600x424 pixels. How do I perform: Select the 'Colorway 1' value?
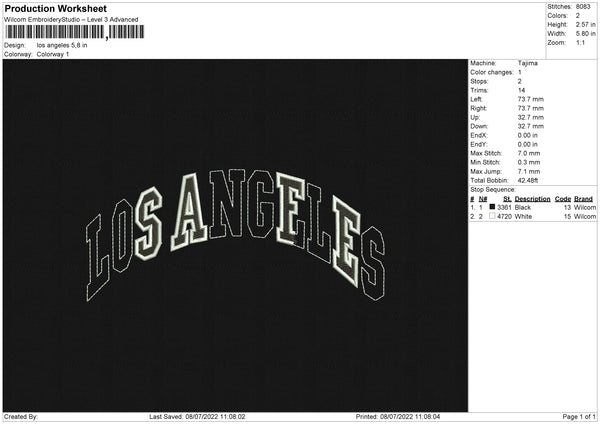53,54
